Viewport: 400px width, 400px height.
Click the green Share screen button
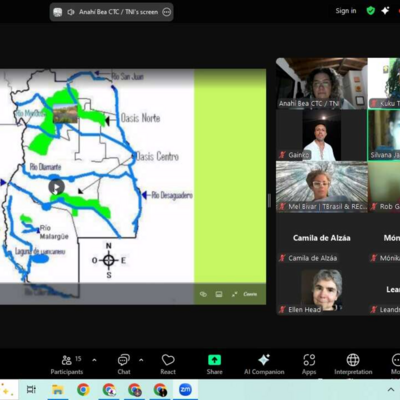coord(214,365)
